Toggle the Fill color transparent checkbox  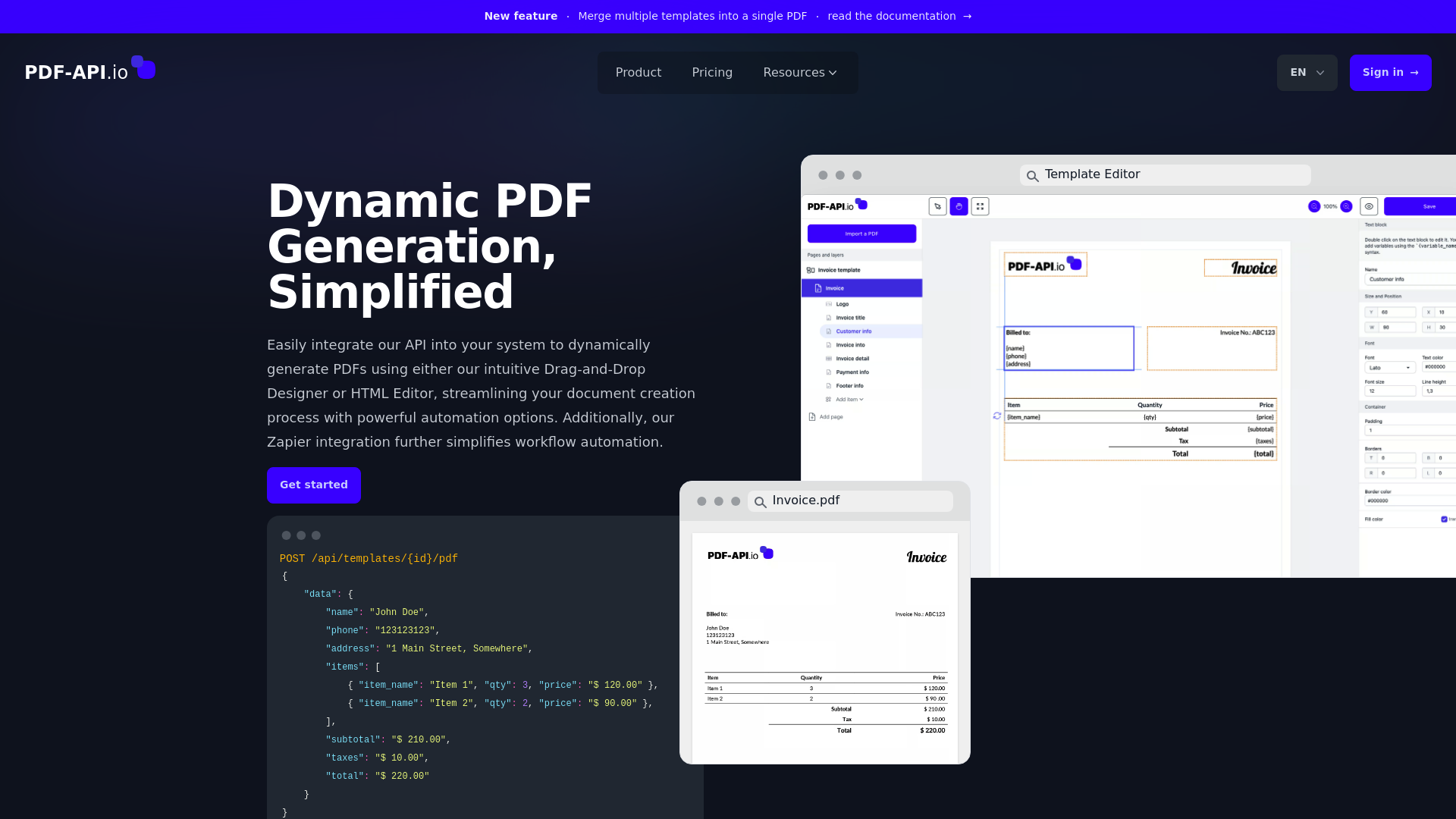coord(1444,519)
